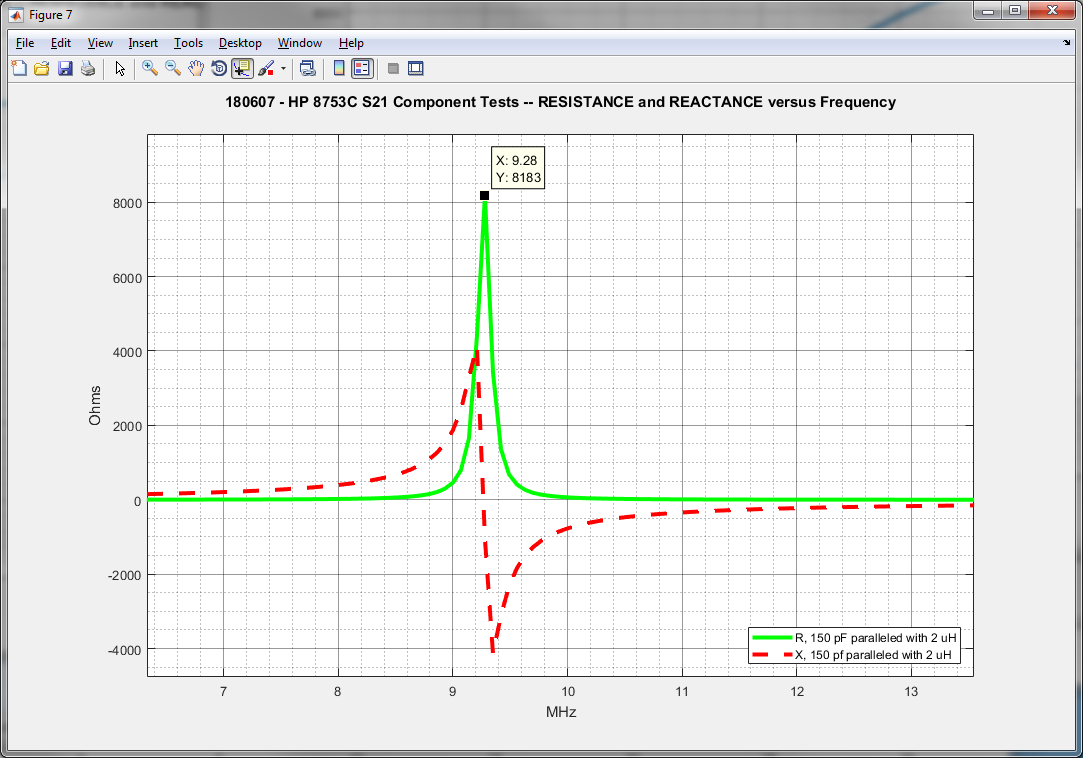Click the MATLAB icon in the title bar
This screenshot has width=1083, height=758.
pos(16,15)
